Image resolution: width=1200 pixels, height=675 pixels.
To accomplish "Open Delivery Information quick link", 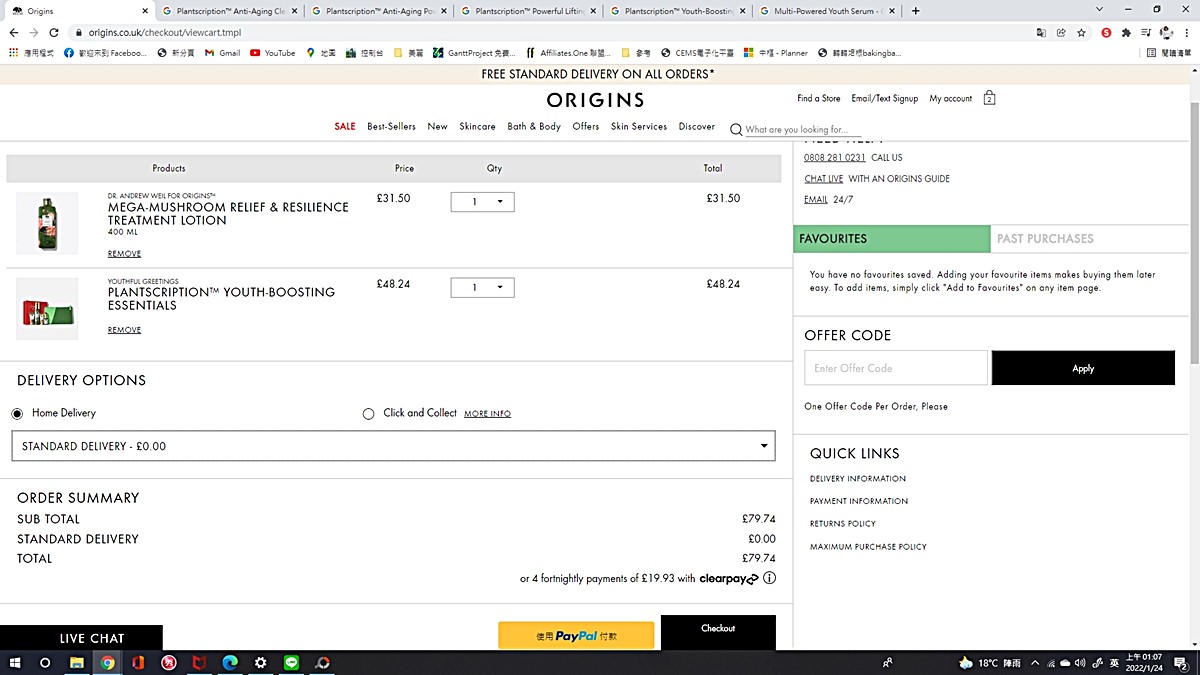I will (858, 479).
